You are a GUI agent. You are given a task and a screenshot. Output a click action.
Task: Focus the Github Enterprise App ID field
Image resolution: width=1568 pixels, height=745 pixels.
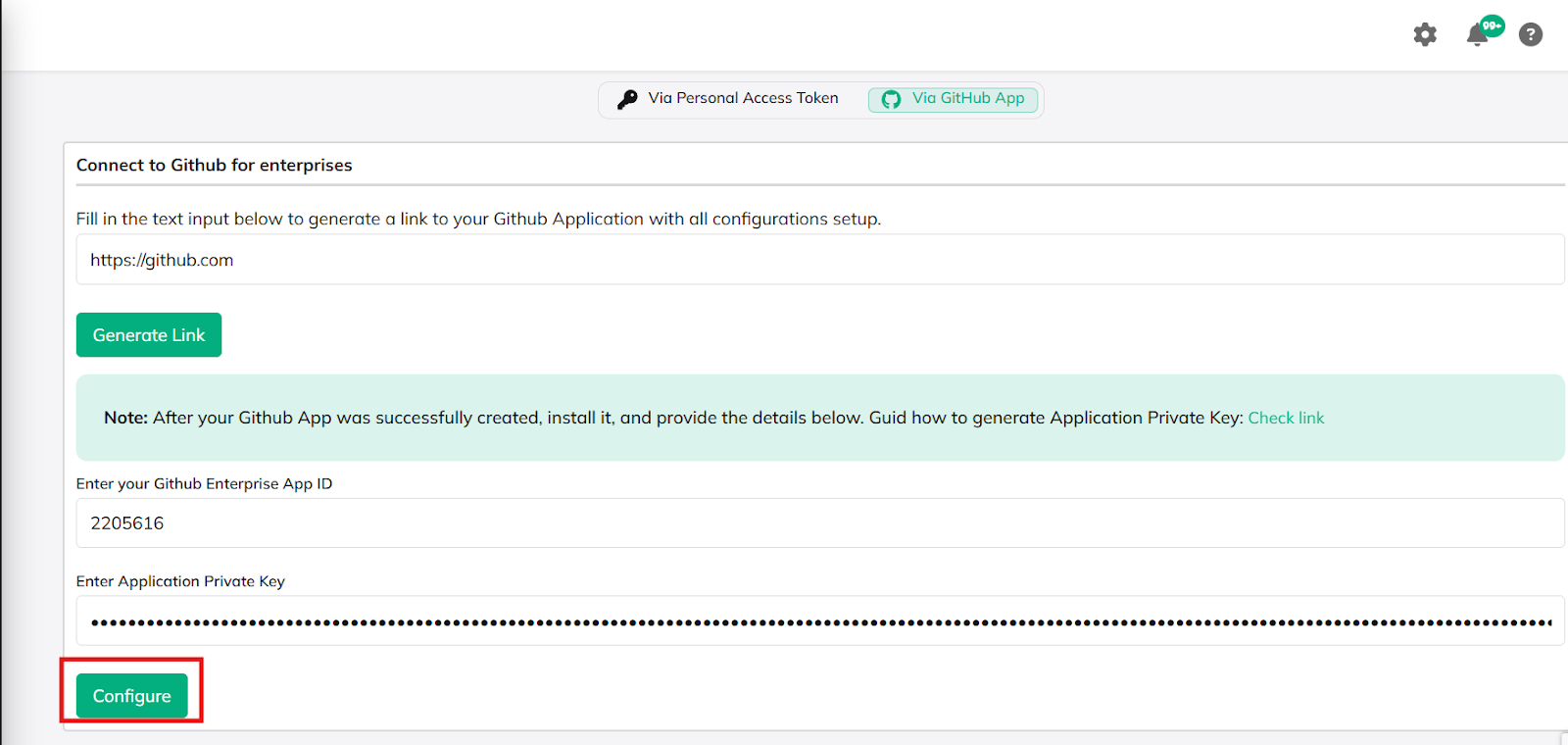point(820,523)
